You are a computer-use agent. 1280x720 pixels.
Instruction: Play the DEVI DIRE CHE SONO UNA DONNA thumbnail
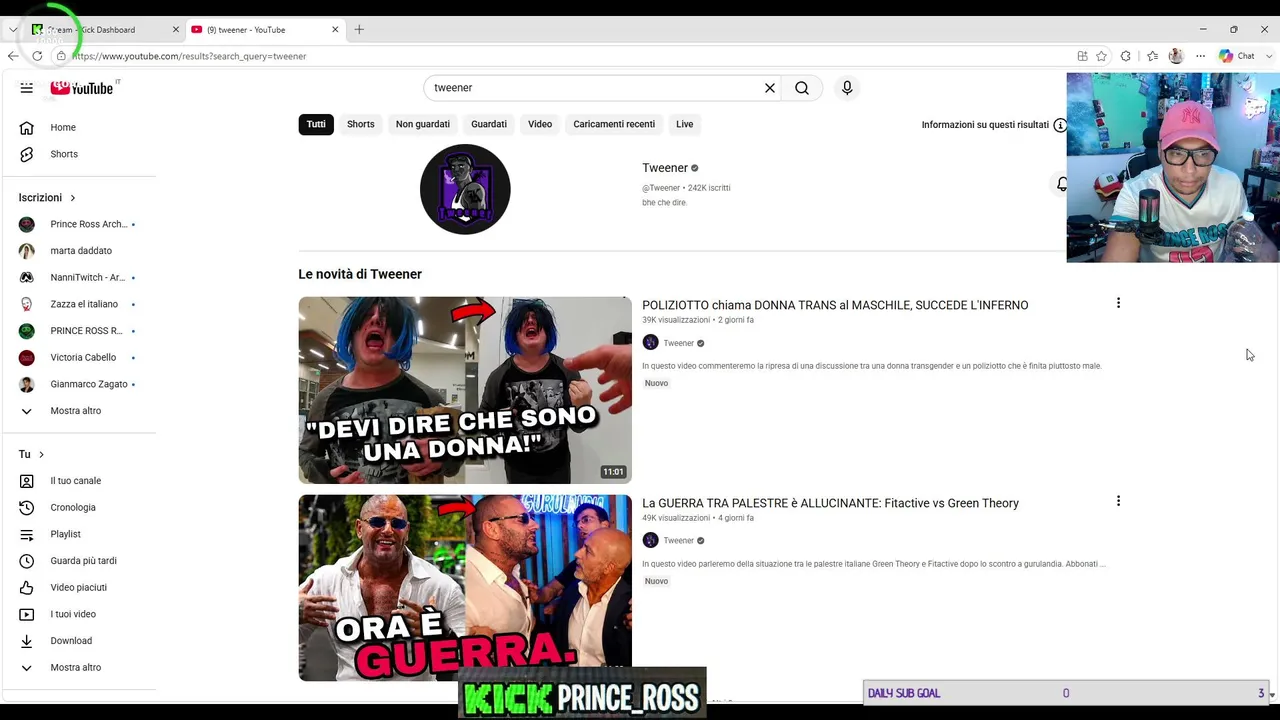(x=465, y=390)
